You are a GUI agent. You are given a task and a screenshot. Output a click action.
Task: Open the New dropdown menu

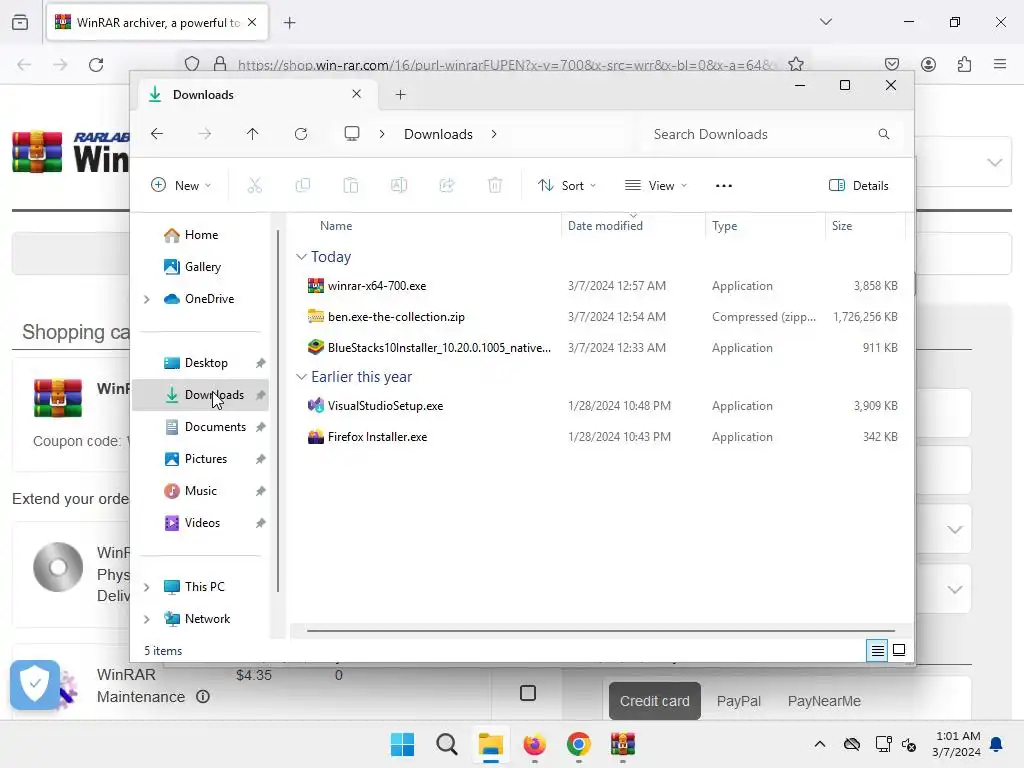tap(181, 185)
